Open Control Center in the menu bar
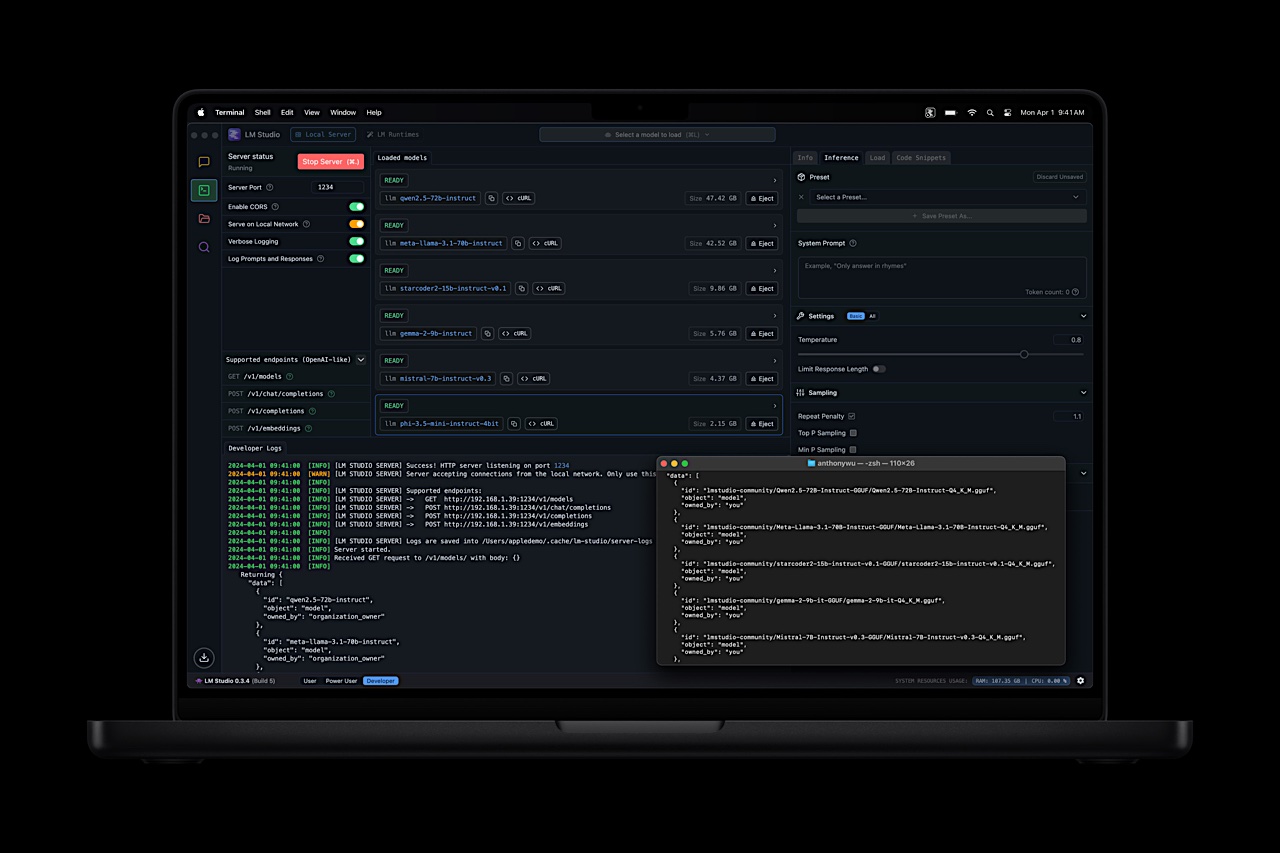Image resolution: width=1280 pixels, height=853 pixels. pos(1008,113)
